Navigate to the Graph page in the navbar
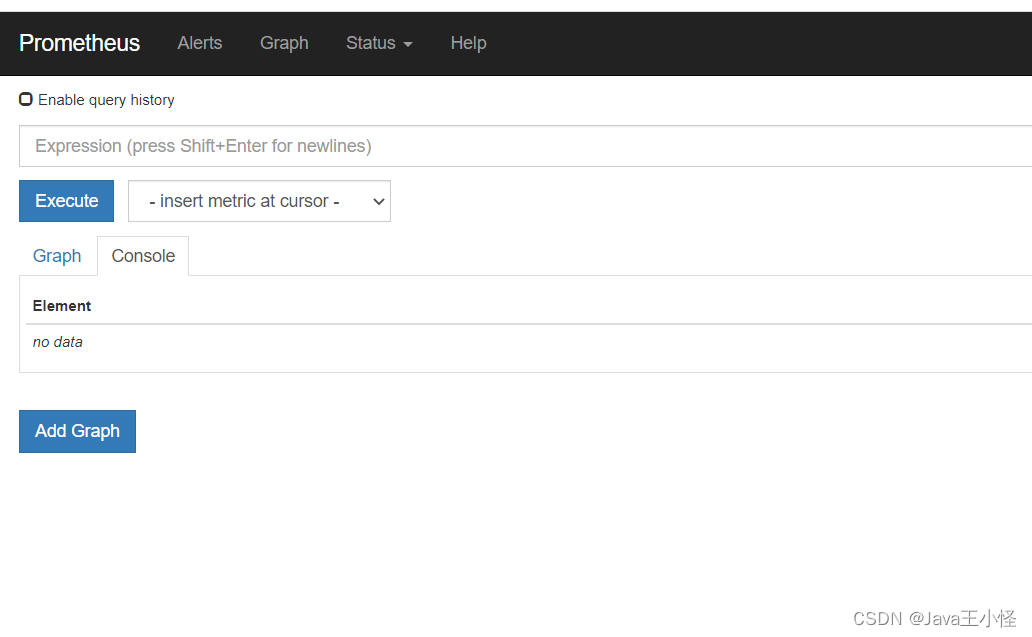This screenshot has height=637, width=1032. 284,43
